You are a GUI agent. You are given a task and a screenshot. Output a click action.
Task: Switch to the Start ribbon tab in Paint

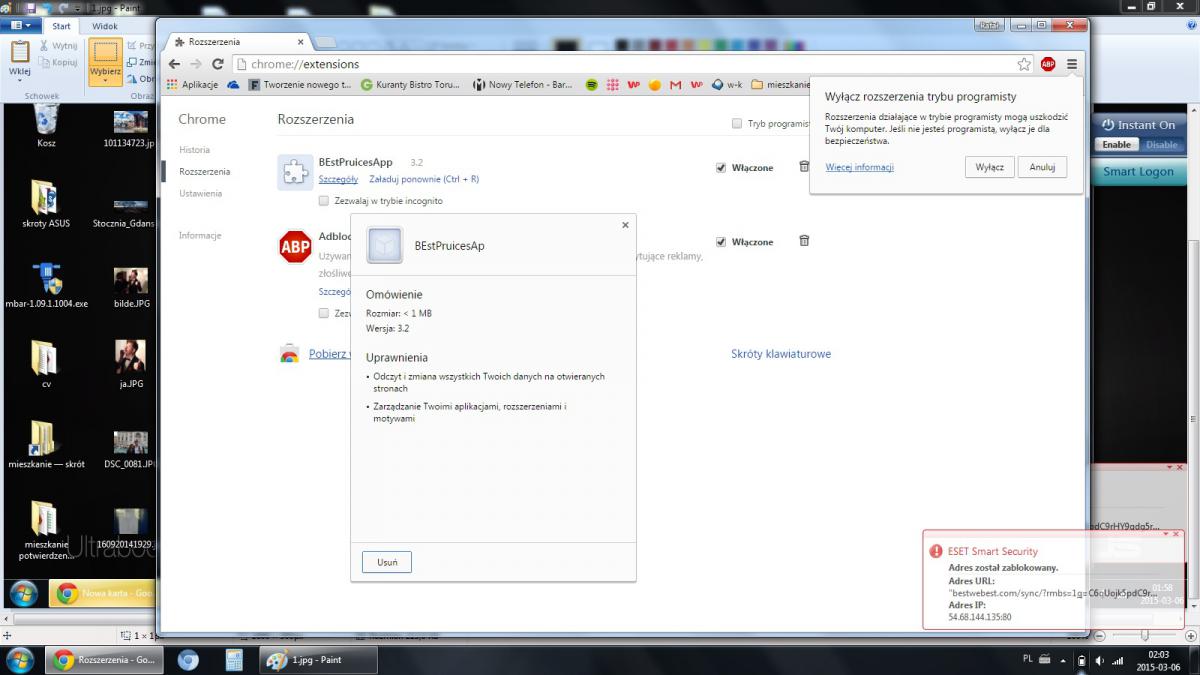[x=61, y=26]
